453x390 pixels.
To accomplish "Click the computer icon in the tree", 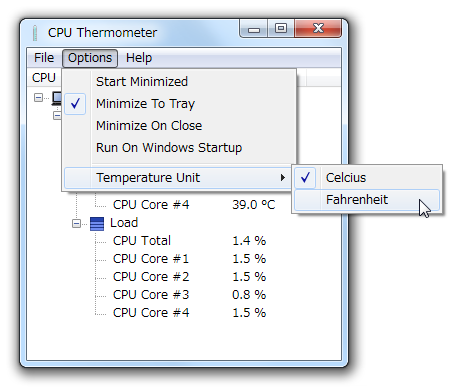I will click(57, 98).
